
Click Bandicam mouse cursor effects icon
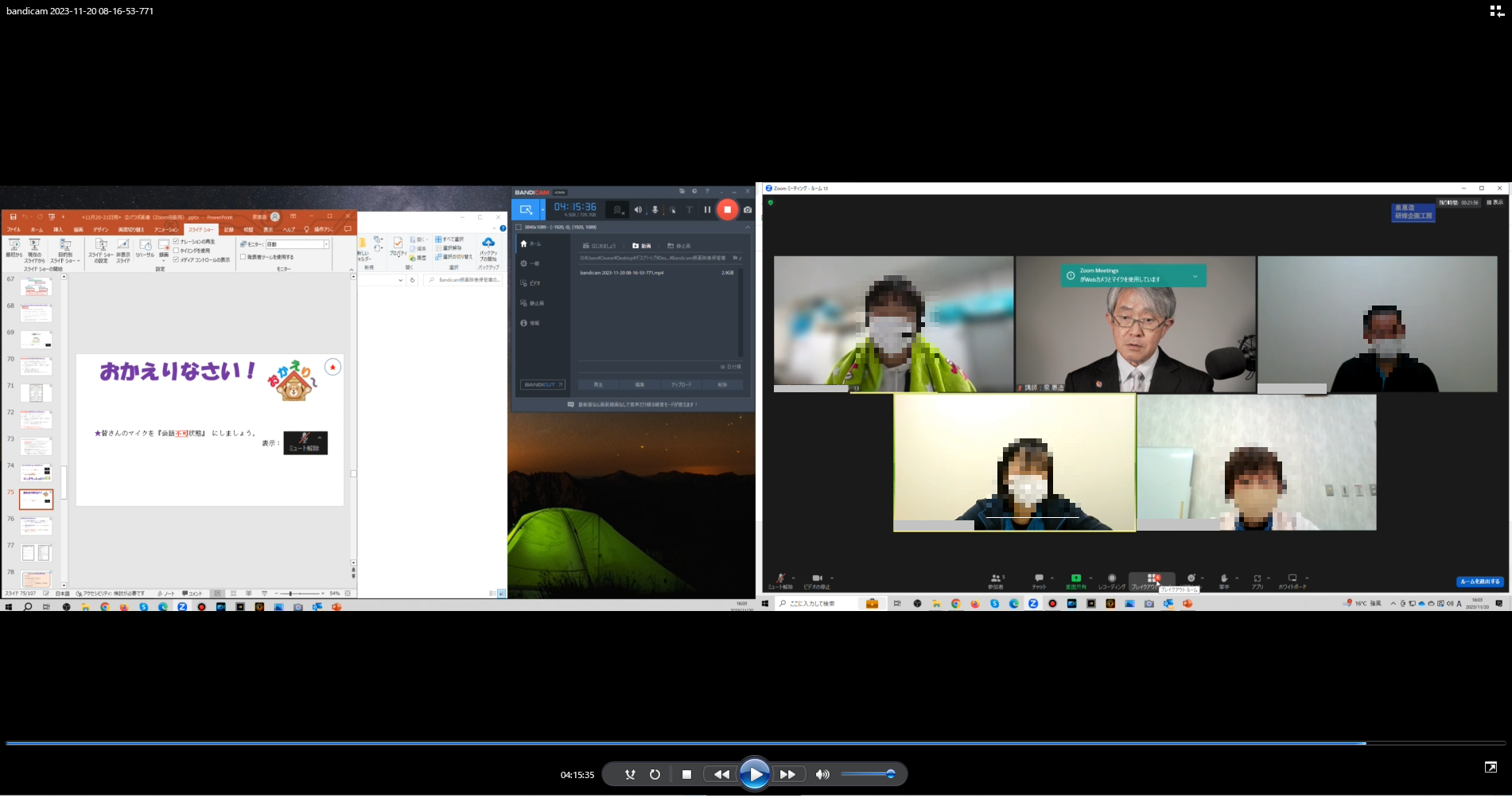pyautogui.click(x=673, y=210)
